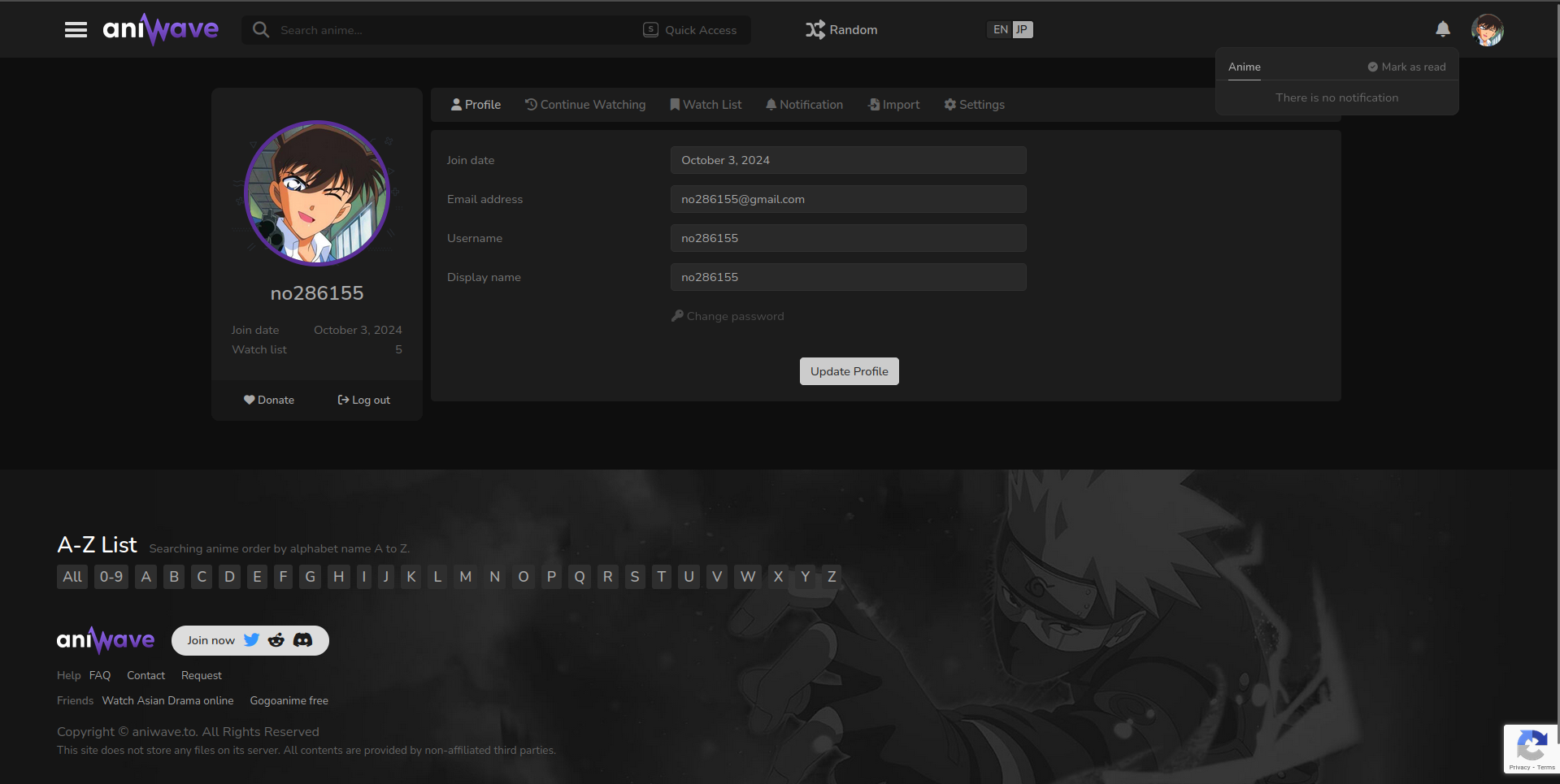Browse anime starting with B

[174, 577]
